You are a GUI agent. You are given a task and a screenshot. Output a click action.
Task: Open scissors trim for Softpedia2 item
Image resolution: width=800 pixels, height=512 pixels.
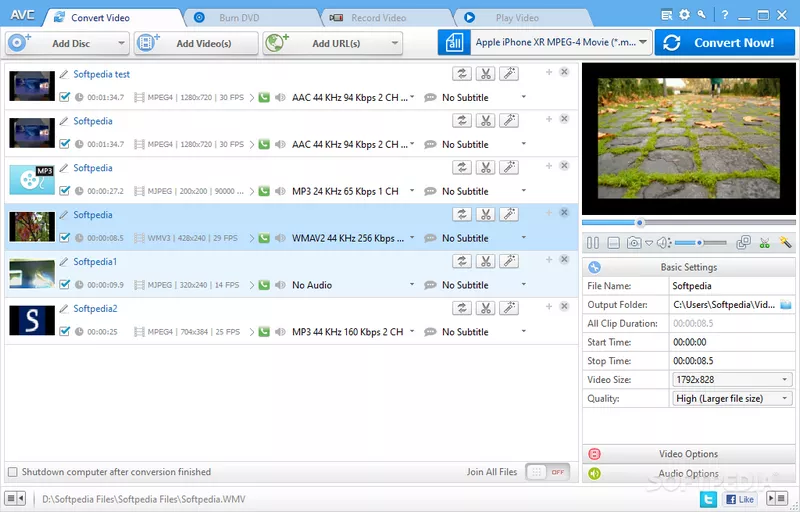485,308
